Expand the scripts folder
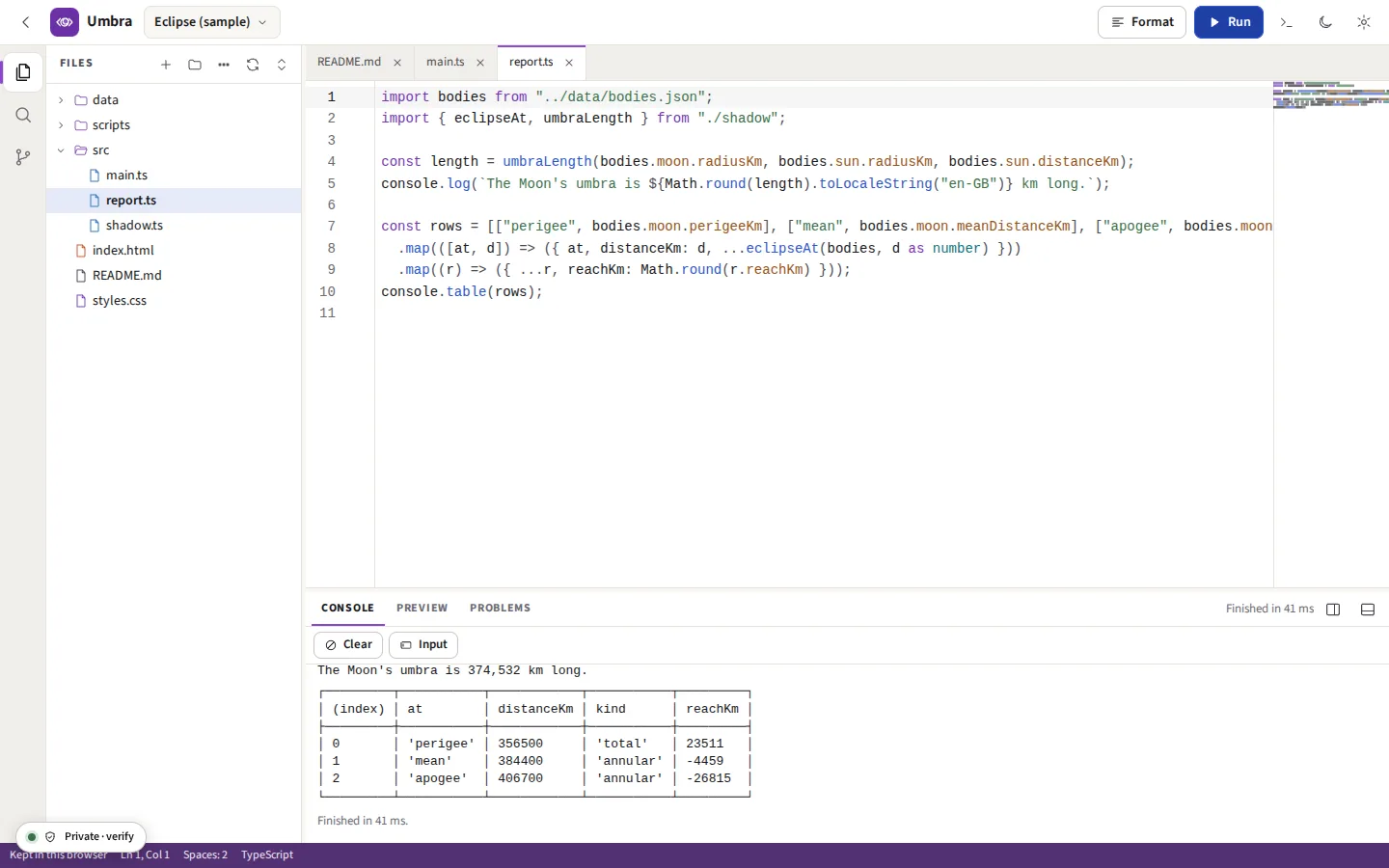This screenshot has width=1389, height=868. tap(174, 124)
